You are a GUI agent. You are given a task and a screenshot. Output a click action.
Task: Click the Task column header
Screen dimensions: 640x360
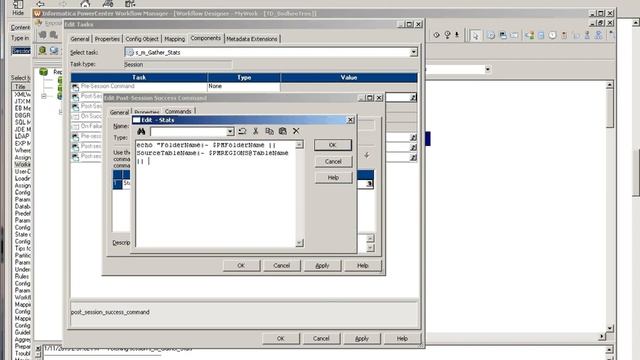139,78
